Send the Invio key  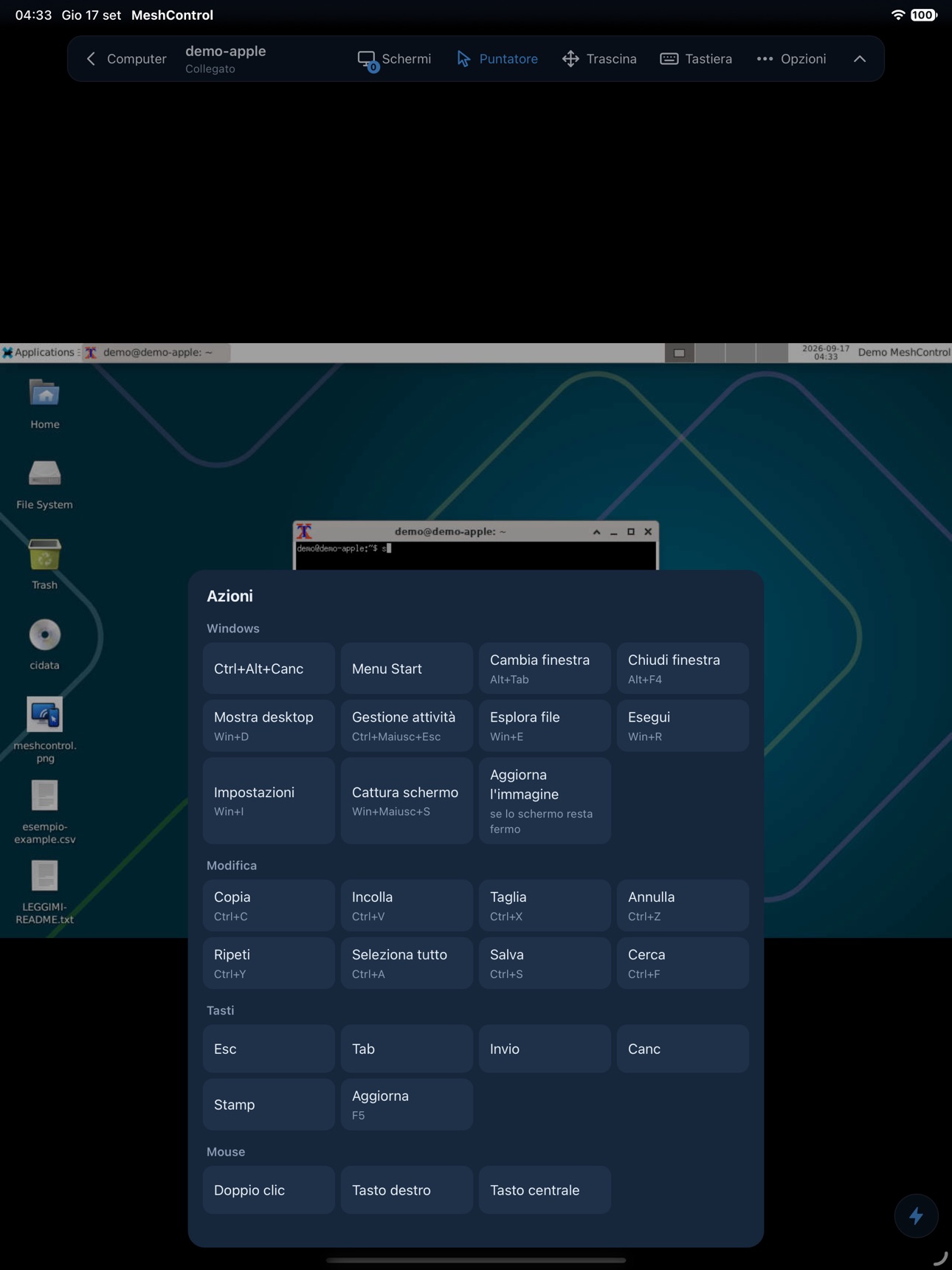tap(545, 1049)
